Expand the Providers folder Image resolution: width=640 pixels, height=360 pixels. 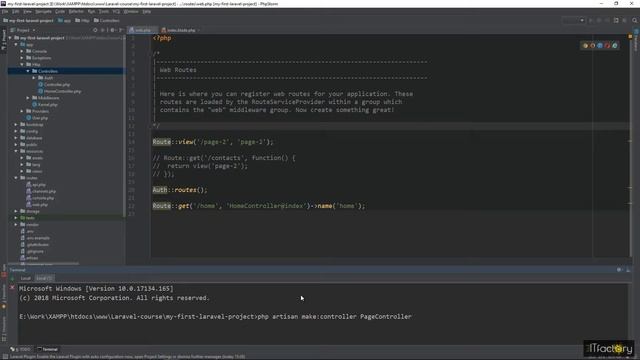pos(22,111)
